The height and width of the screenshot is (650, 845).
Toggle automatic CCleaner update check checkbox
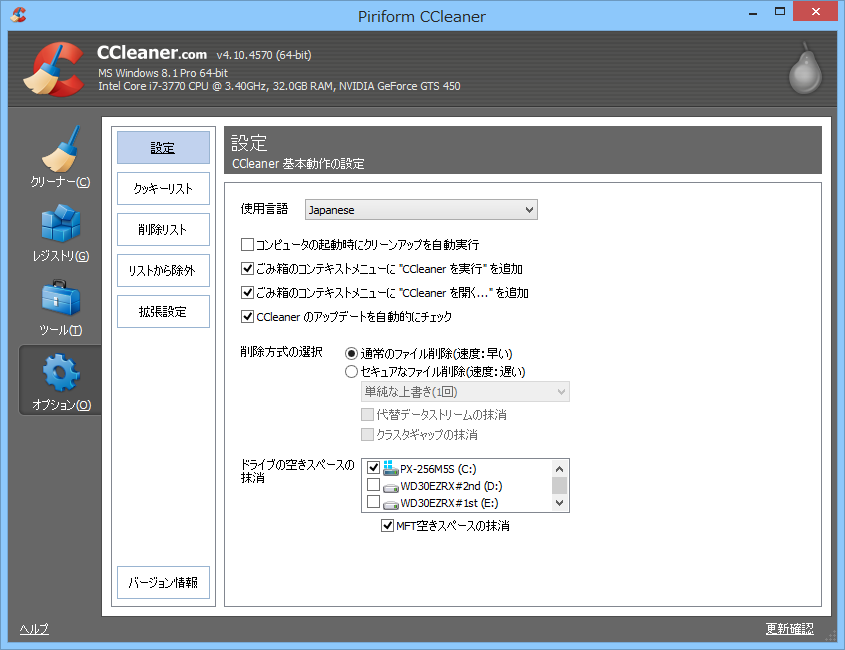point(247,316)
